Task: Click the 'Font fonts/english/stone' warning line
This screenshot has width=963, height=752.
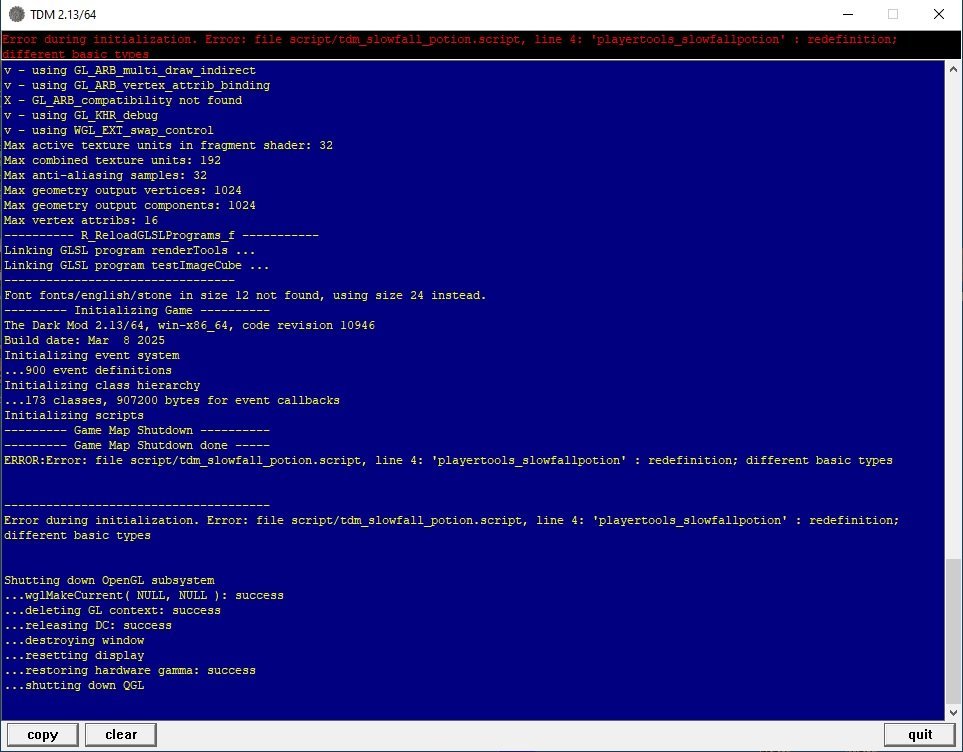Action: 245,296
